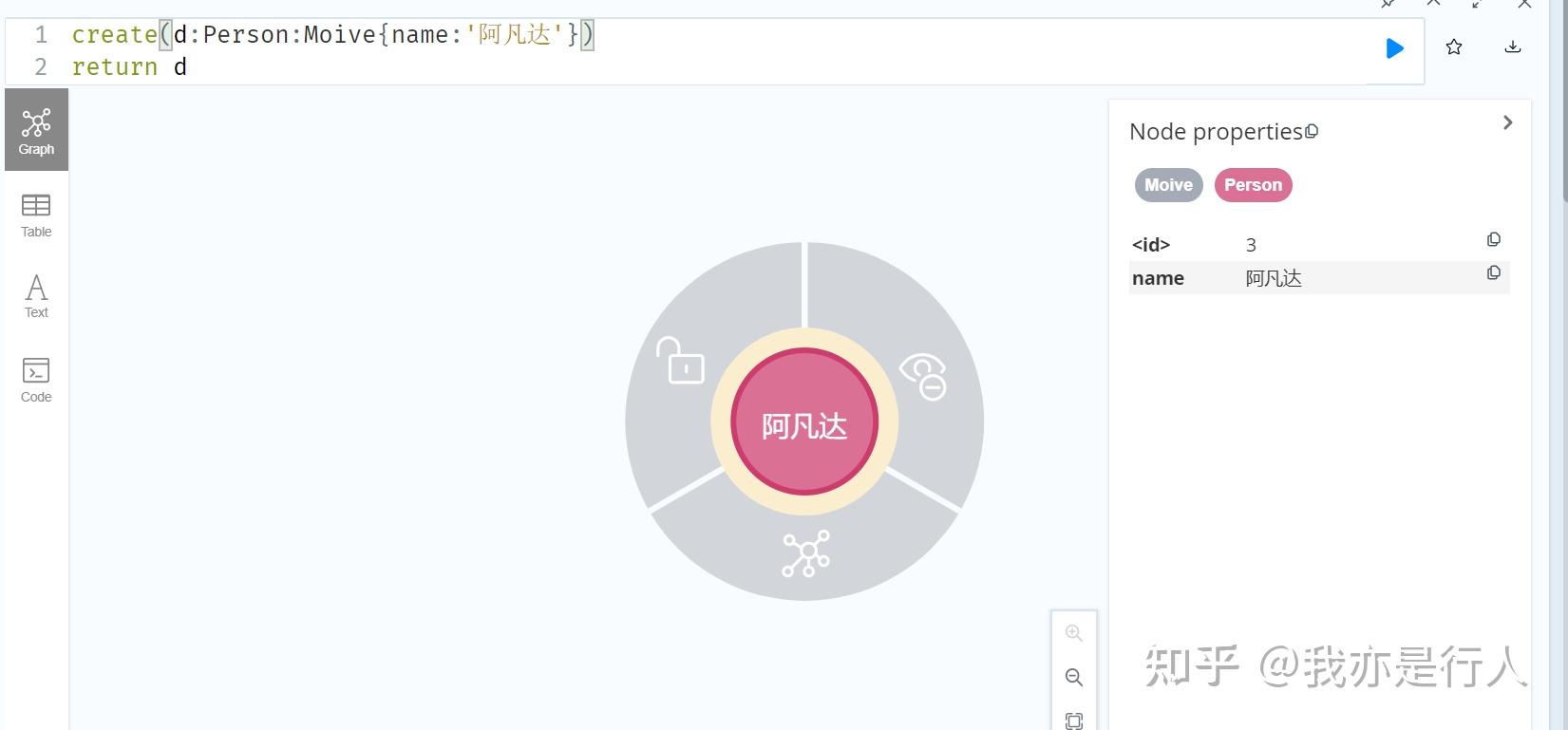This screenshot has height=730, width=1568.
Task: Copy all node properties
Action: pyautogui.click(x=1312, y=132)
